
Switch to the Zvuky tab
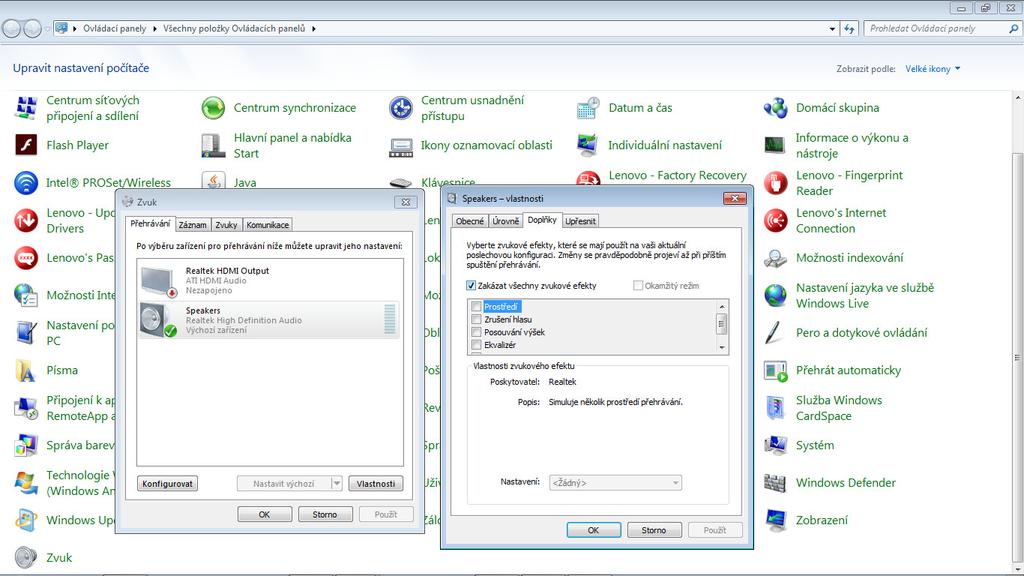pos(226,225)
